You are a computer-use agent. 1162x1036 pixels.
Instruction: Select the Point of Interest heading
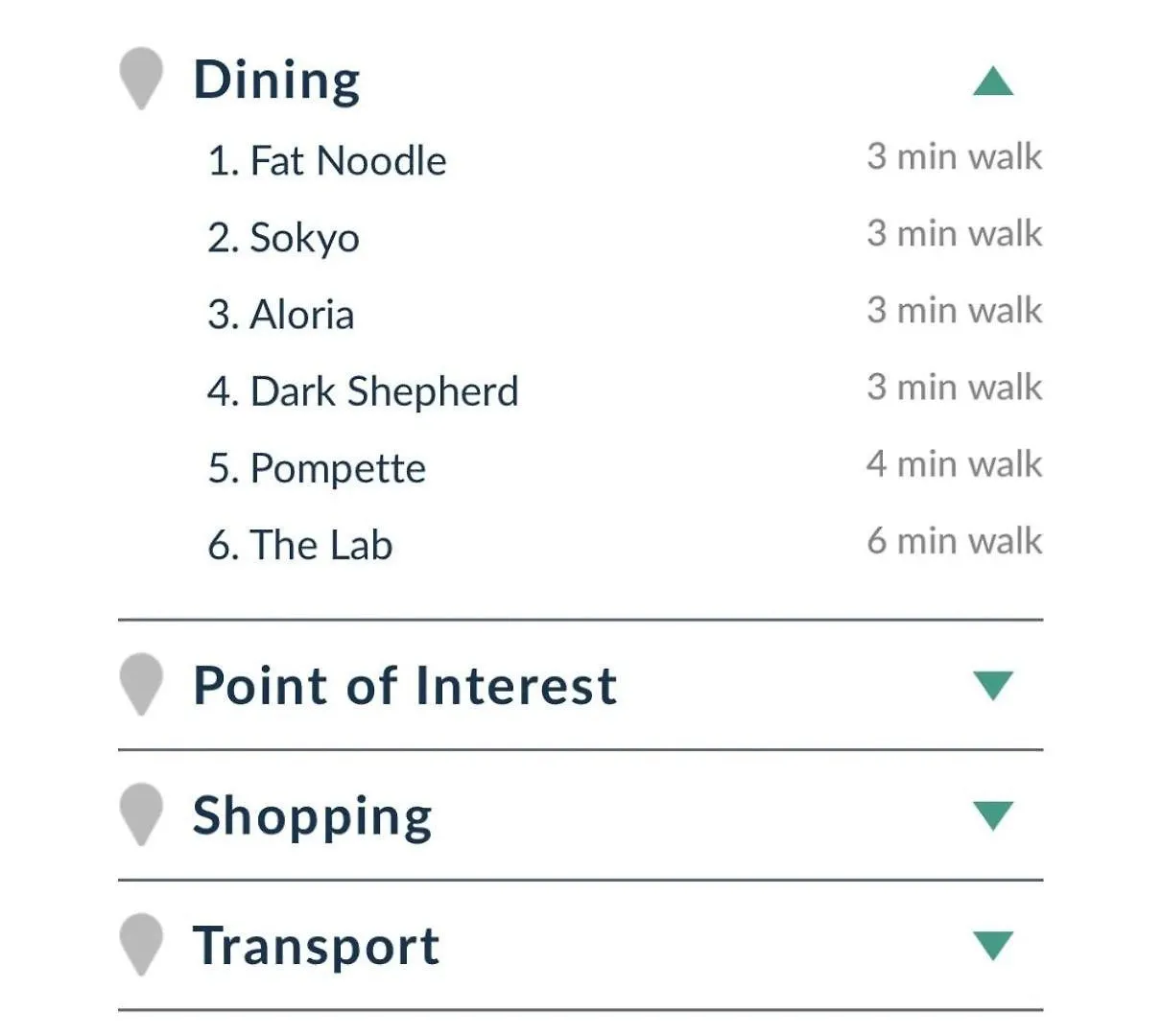pyautogui.click(x=405, y=685)
